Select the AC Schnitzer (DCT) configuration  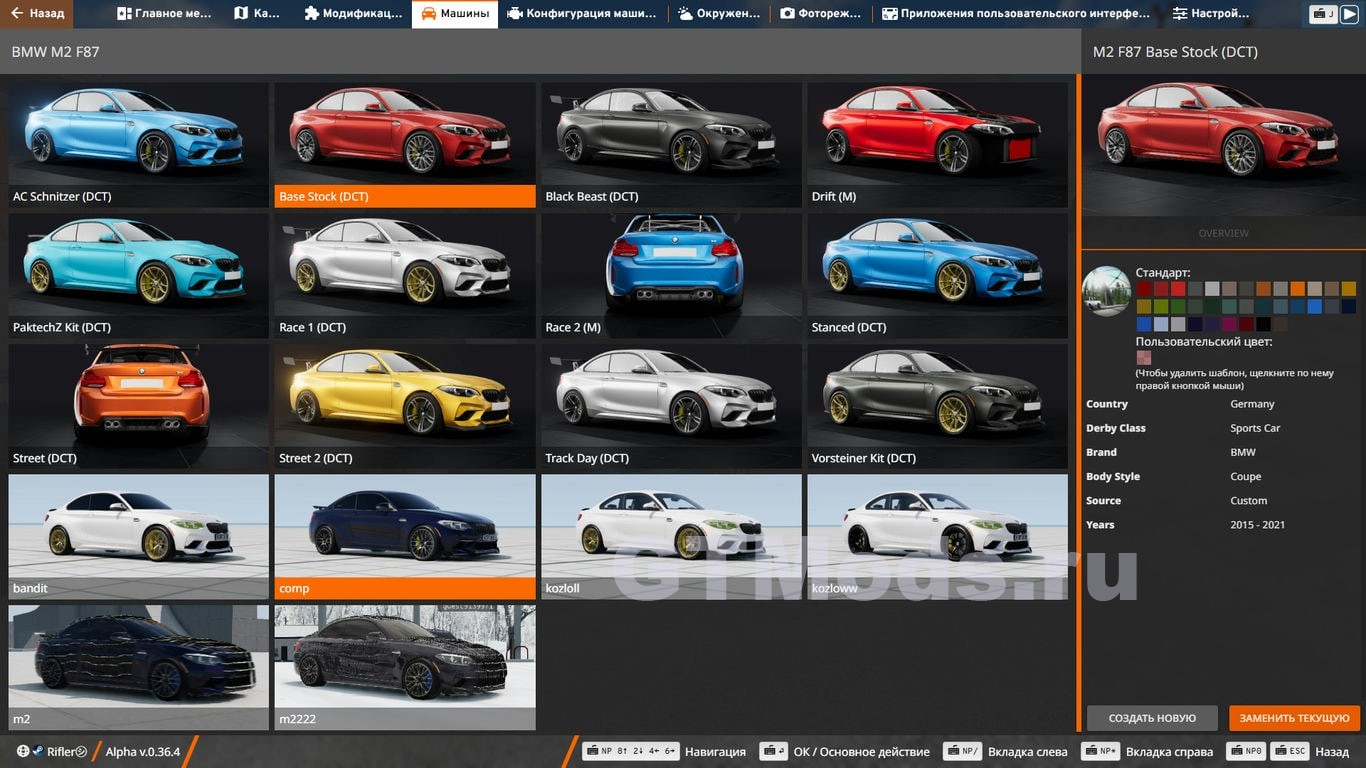point(138,145)
